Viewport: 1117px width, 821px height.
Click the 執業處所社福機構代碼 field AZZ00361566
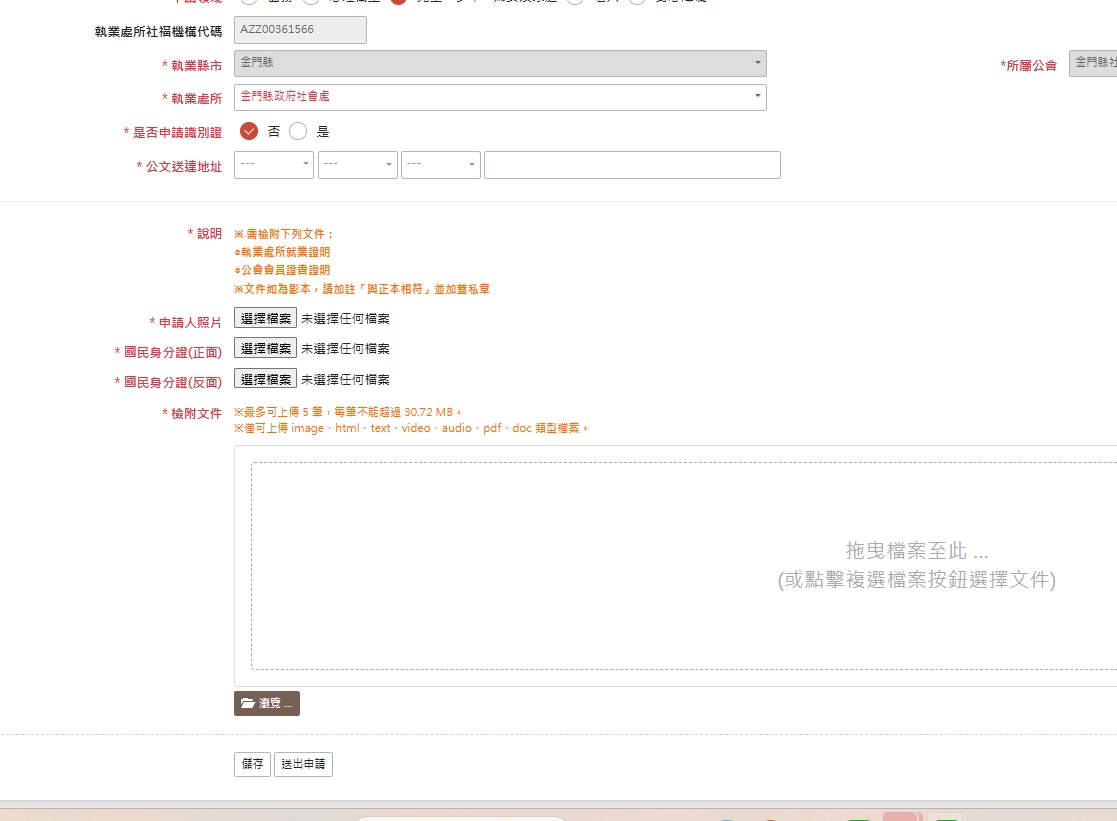pos(300,30)
